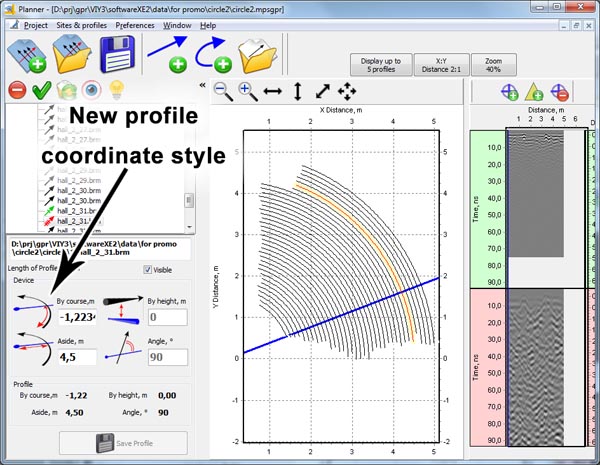Click horizontal stretch arrow icon
This screenshot has height=465, width=600.
tap(273, 91)
